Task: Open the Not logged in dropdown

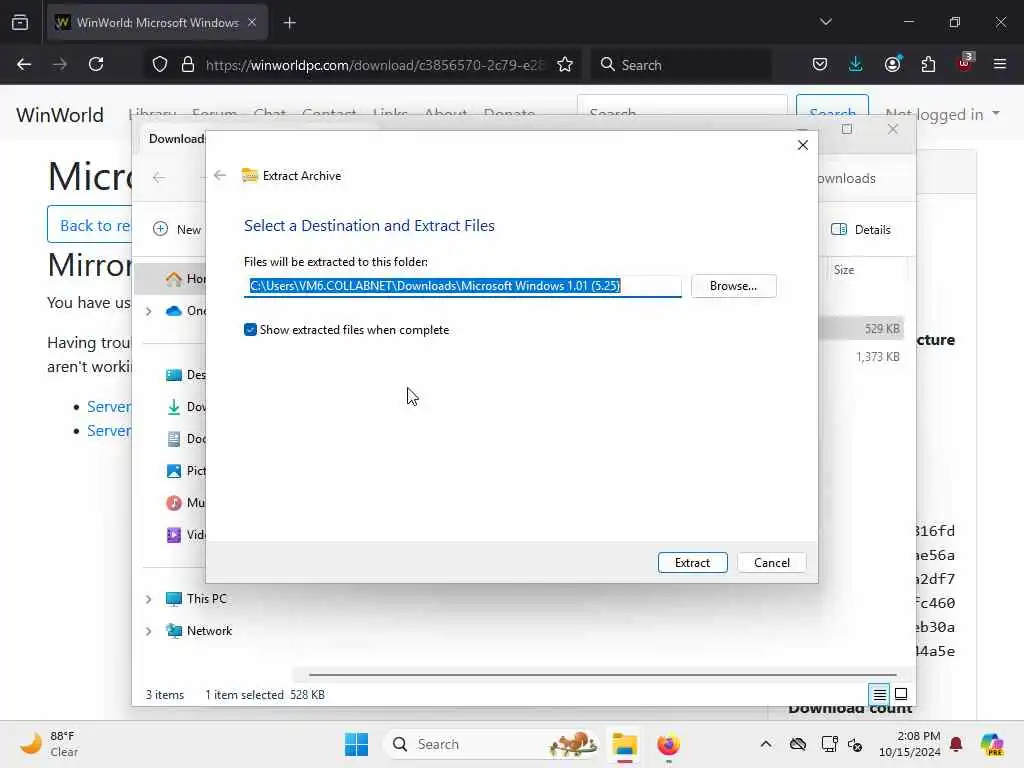Action: point(942,114)
